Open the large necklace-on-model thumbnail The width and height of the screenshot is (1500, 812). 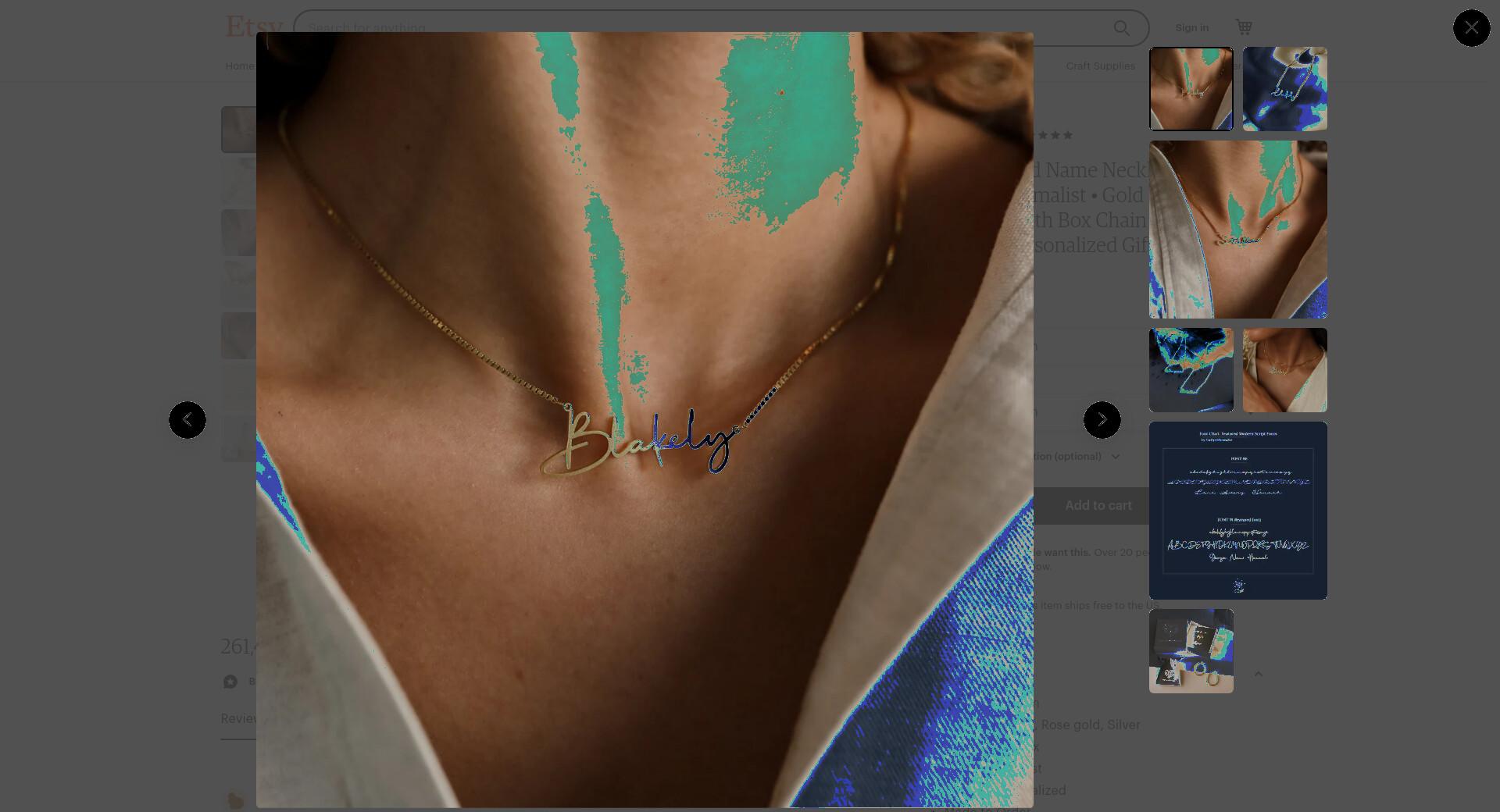(x=1237, y=230)
